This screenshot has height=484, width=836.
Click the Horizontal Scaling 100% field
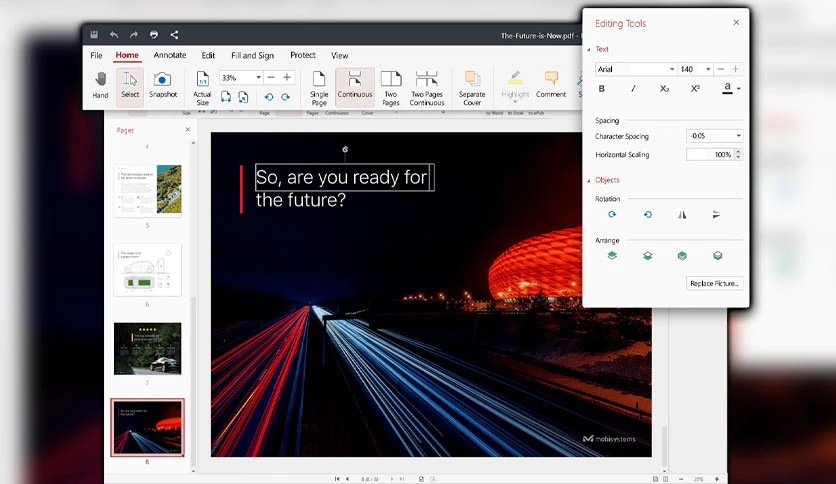point(710,155)
